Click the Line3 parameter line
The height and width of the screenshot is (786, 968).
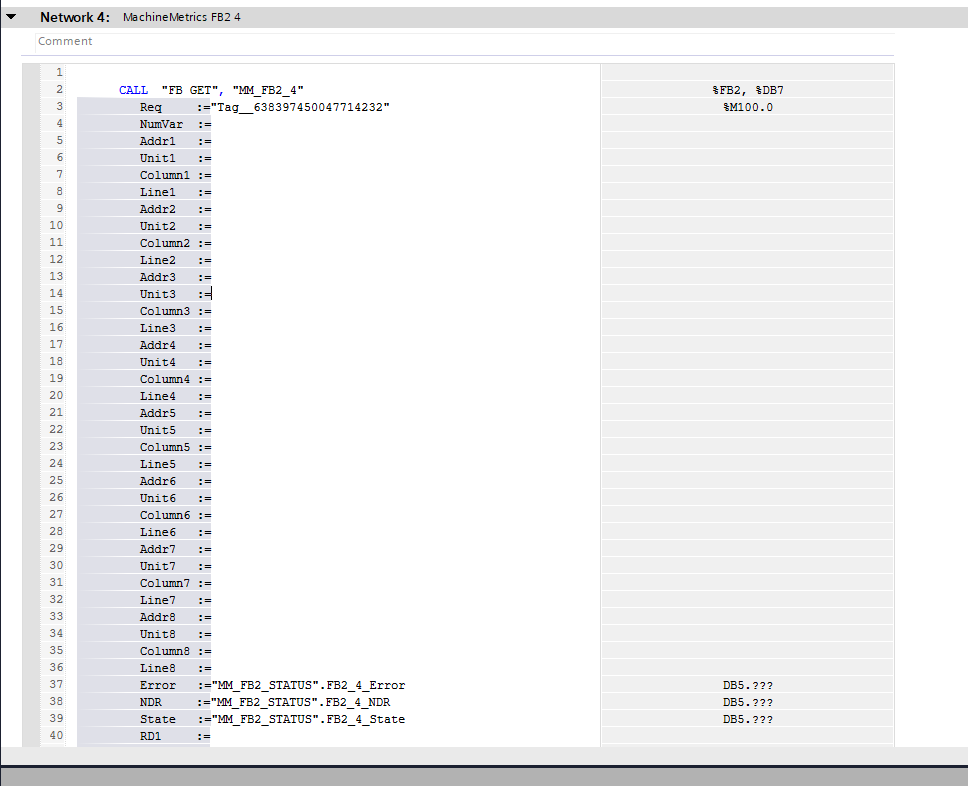157,328
